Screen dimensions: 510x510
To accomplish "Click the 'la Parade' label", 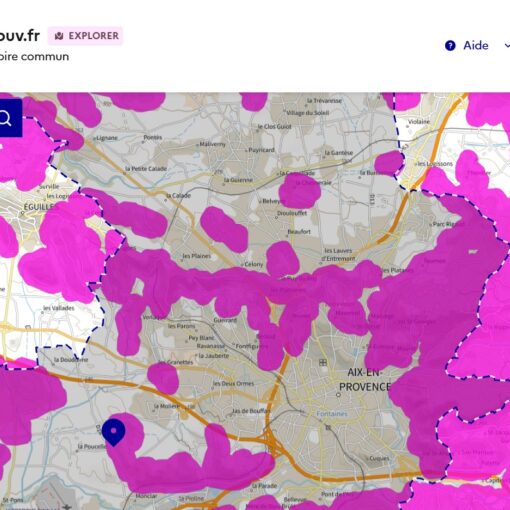I will [x=264, y=486].
